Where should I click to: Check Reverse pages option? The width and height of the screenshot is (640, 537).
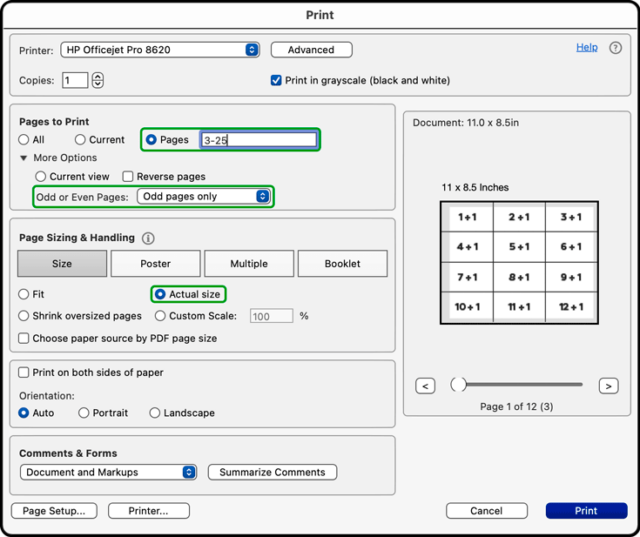tap(128, 177)
